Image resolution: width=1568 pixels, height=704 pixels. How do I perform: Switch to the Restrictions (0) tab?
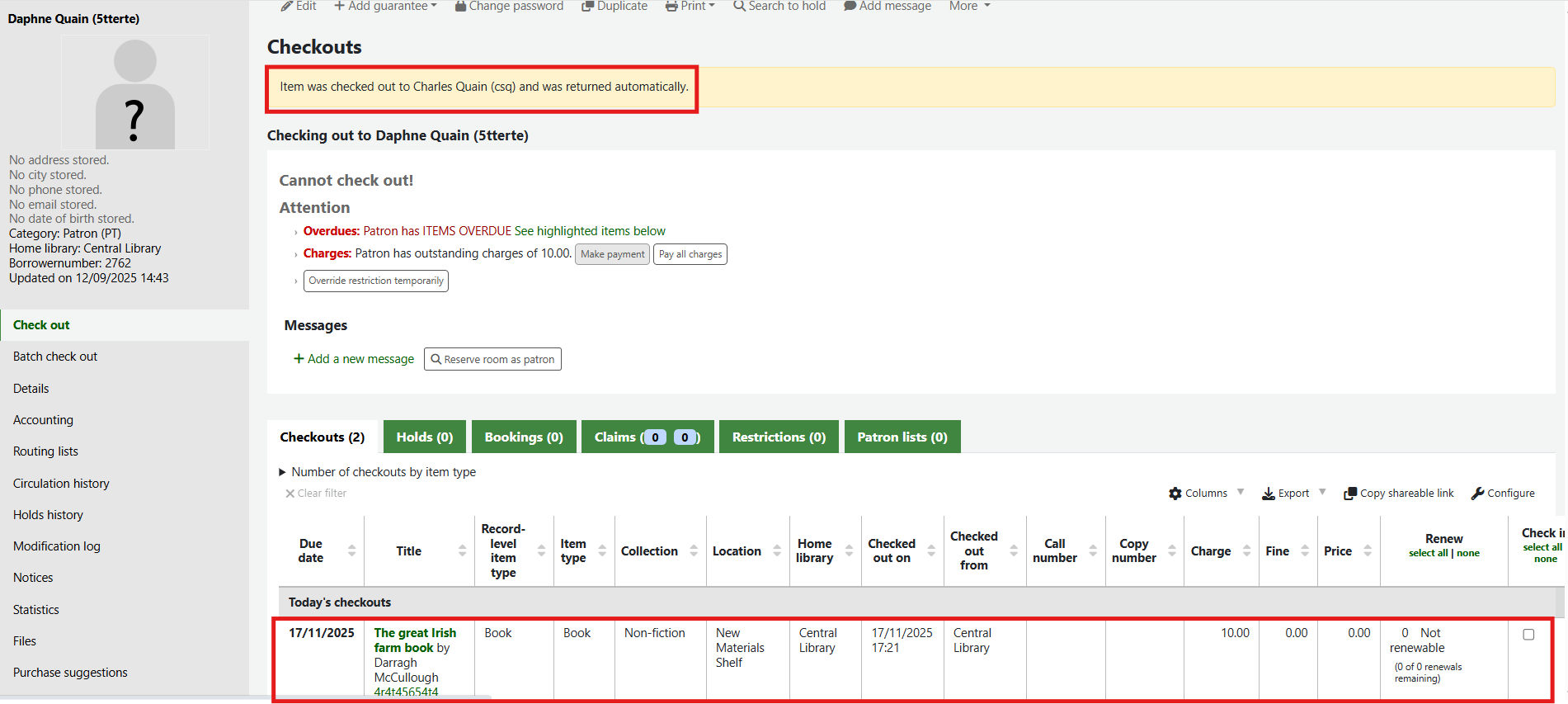[x=778, y=437]
